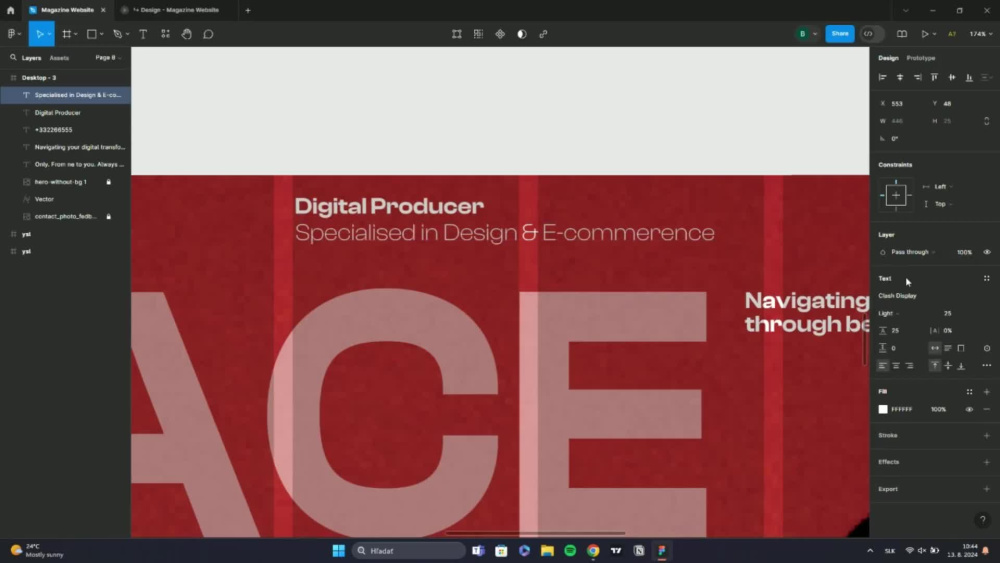Set auto height text resizing

948,348
